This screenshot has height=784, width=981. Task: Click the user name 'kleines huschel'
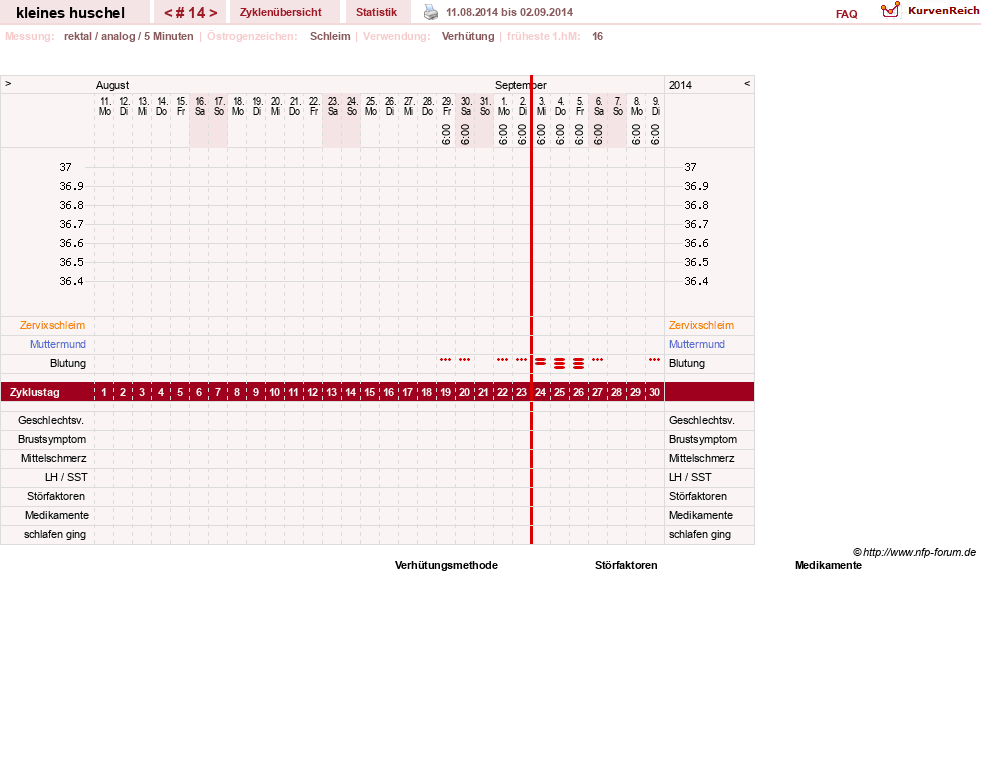coord(70,13)
